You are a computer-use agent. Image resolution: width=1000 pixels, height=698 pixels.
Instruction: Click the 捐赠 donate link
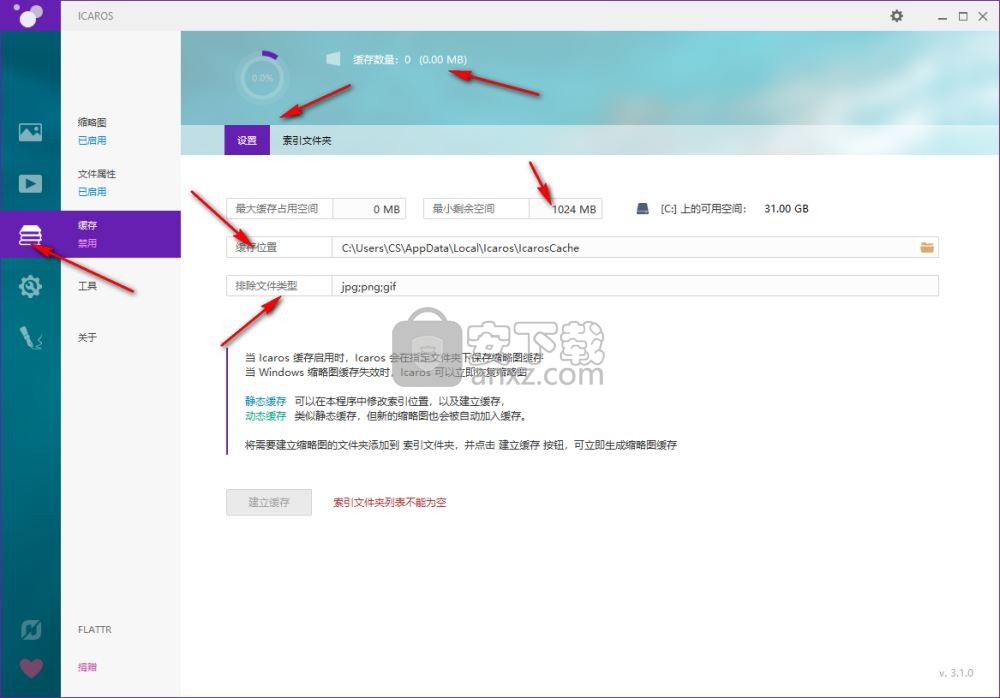tap(87, 667)
